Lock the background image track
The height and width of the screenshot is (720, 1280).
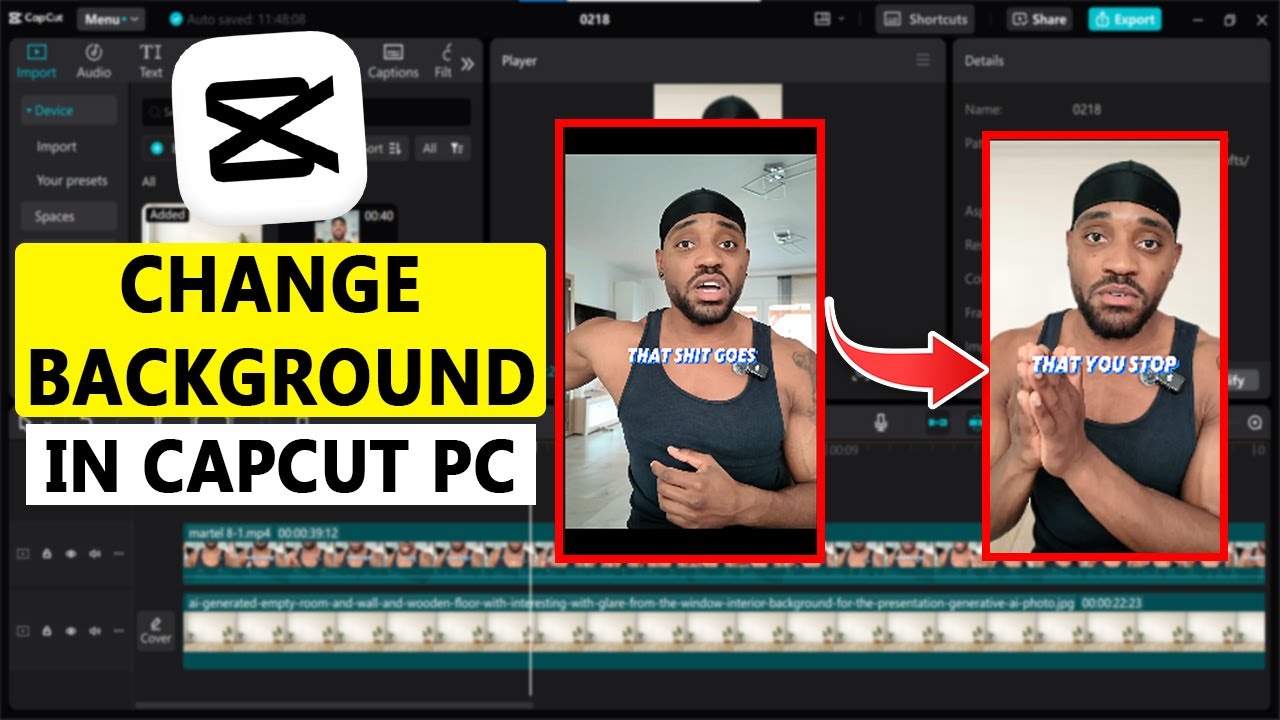[47, 631]
